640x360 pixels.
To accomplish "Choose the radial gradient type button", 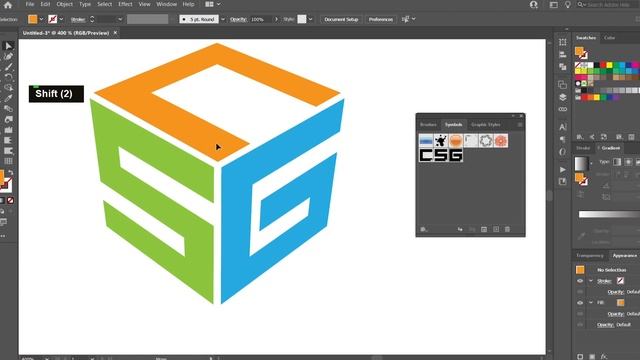I will (628, 162).
